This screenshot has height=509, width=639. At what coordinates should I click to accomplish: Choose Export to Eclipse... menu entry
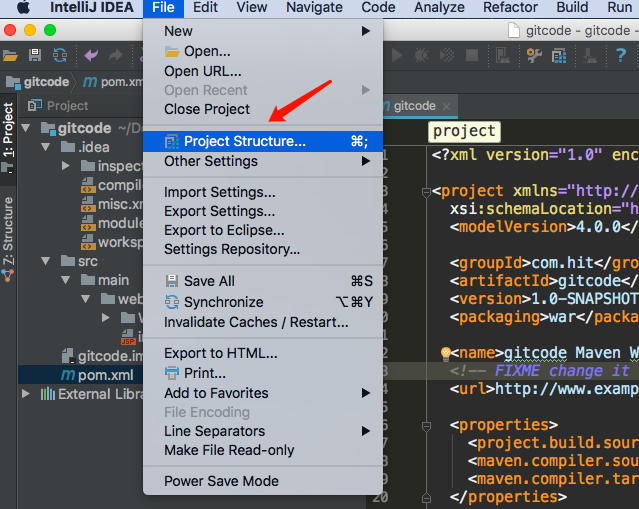point(263,231)
